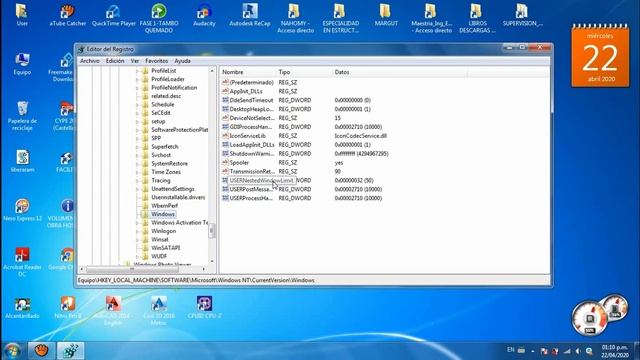Select the Winlogon key

pyautogui.click(x=163, y=231)
